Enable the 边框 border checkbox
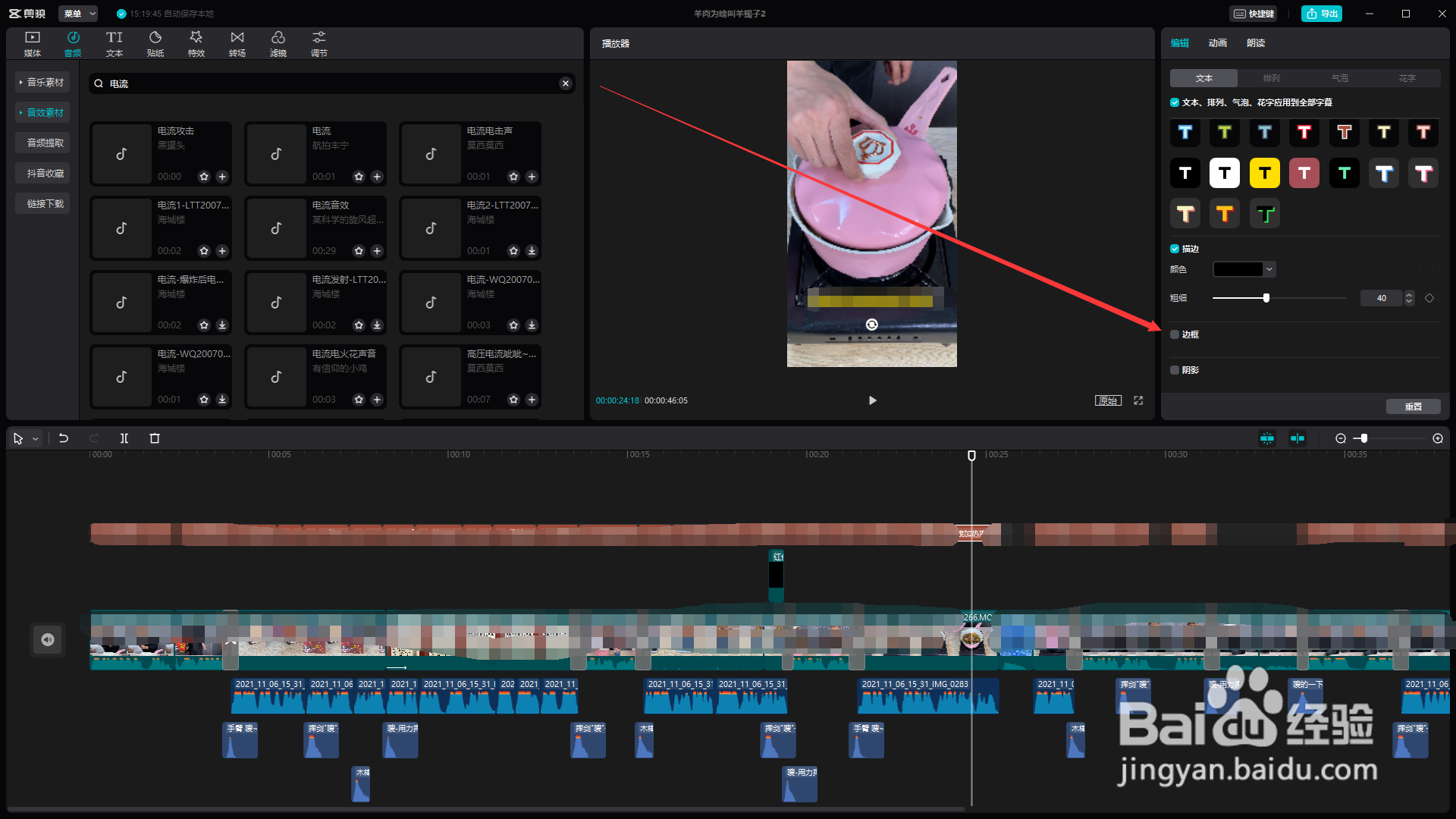The width and height of the screenshot is (1456, 819). point(1175,334)
